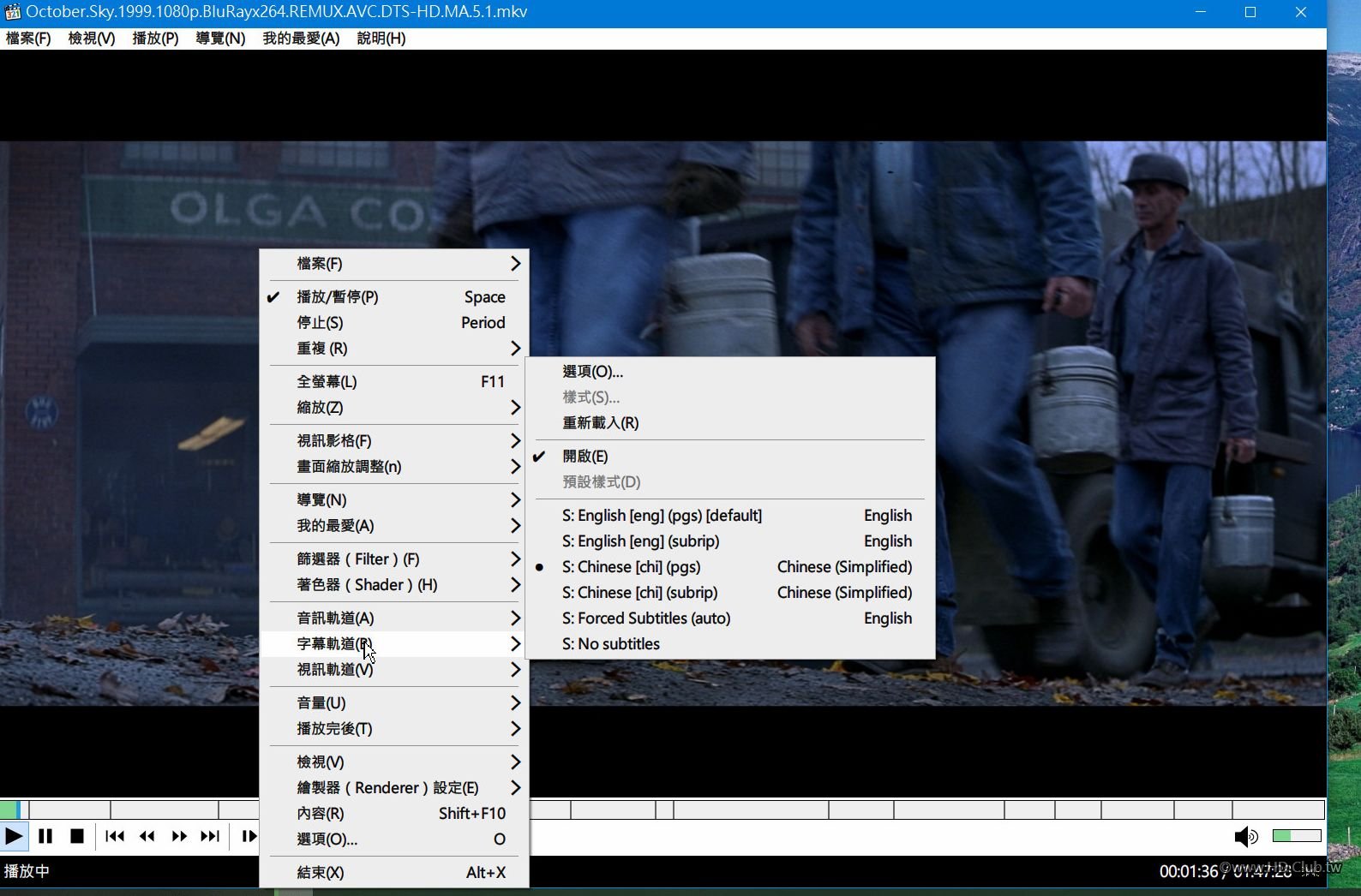This screenshot has height=896, width=1361.
Task: Expand the 著色器 ( Shader ) (H) submenu
Action: click(x=394, y=585)
